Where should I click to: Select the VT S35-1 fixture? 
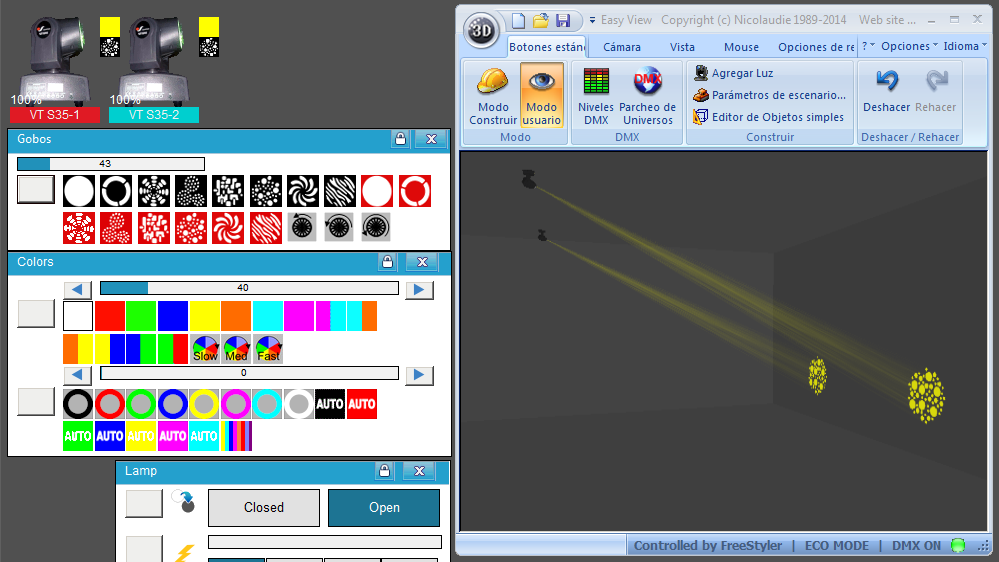pyautogui.click(x=55, y=115)
